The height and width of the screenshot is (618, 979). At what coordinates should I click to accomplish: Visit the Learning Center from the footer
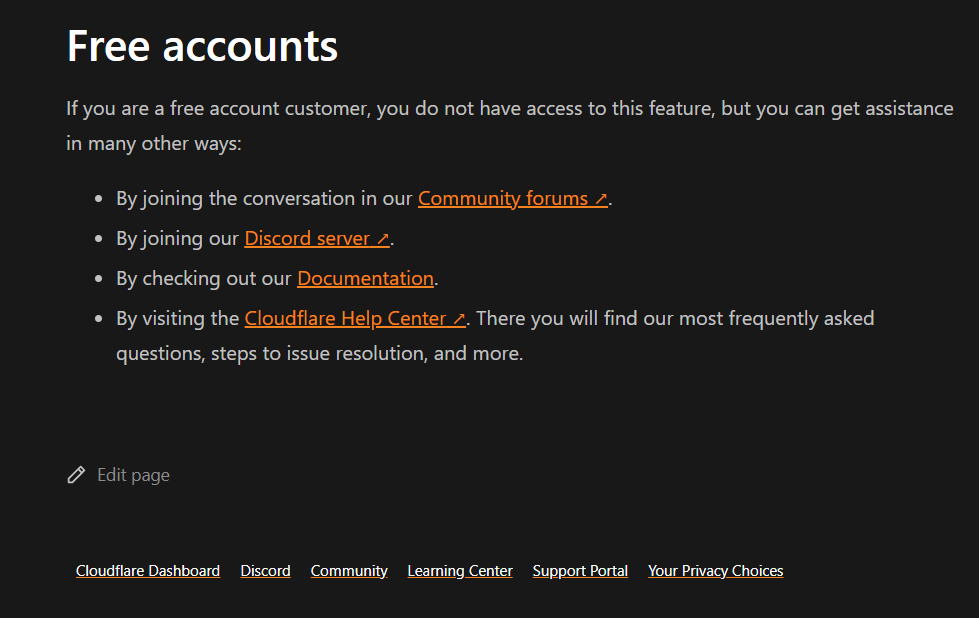(459, 570)
